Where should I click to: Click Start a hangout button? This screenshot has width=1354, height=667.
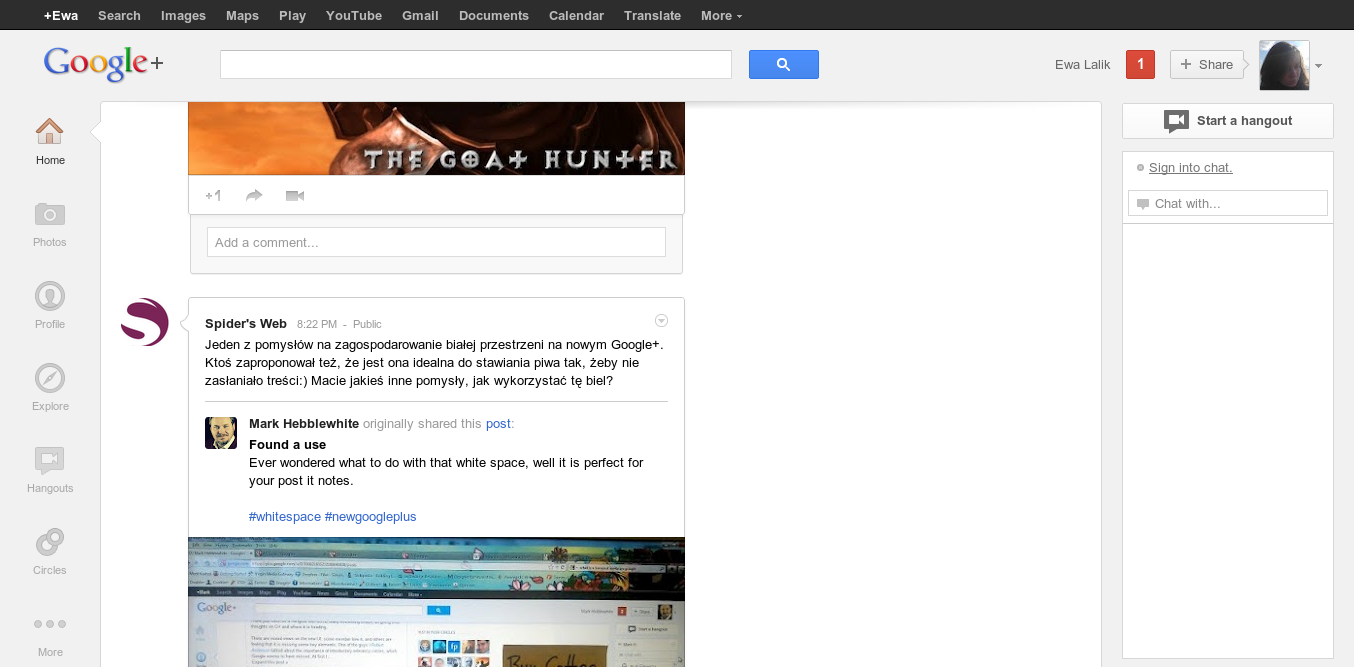(1228, 121)
